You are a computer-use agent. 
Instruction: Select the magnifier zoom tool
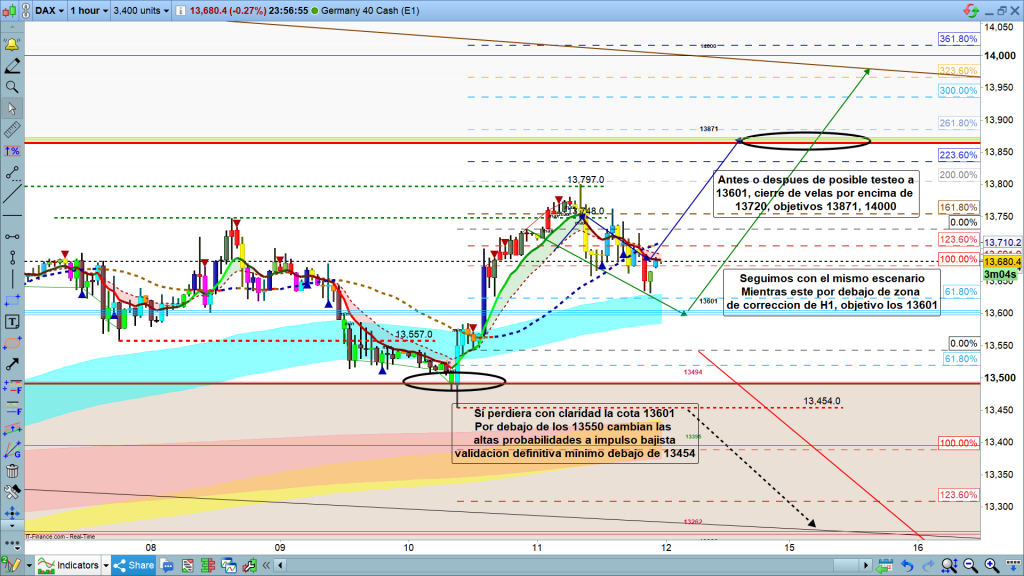coord(12,87)
